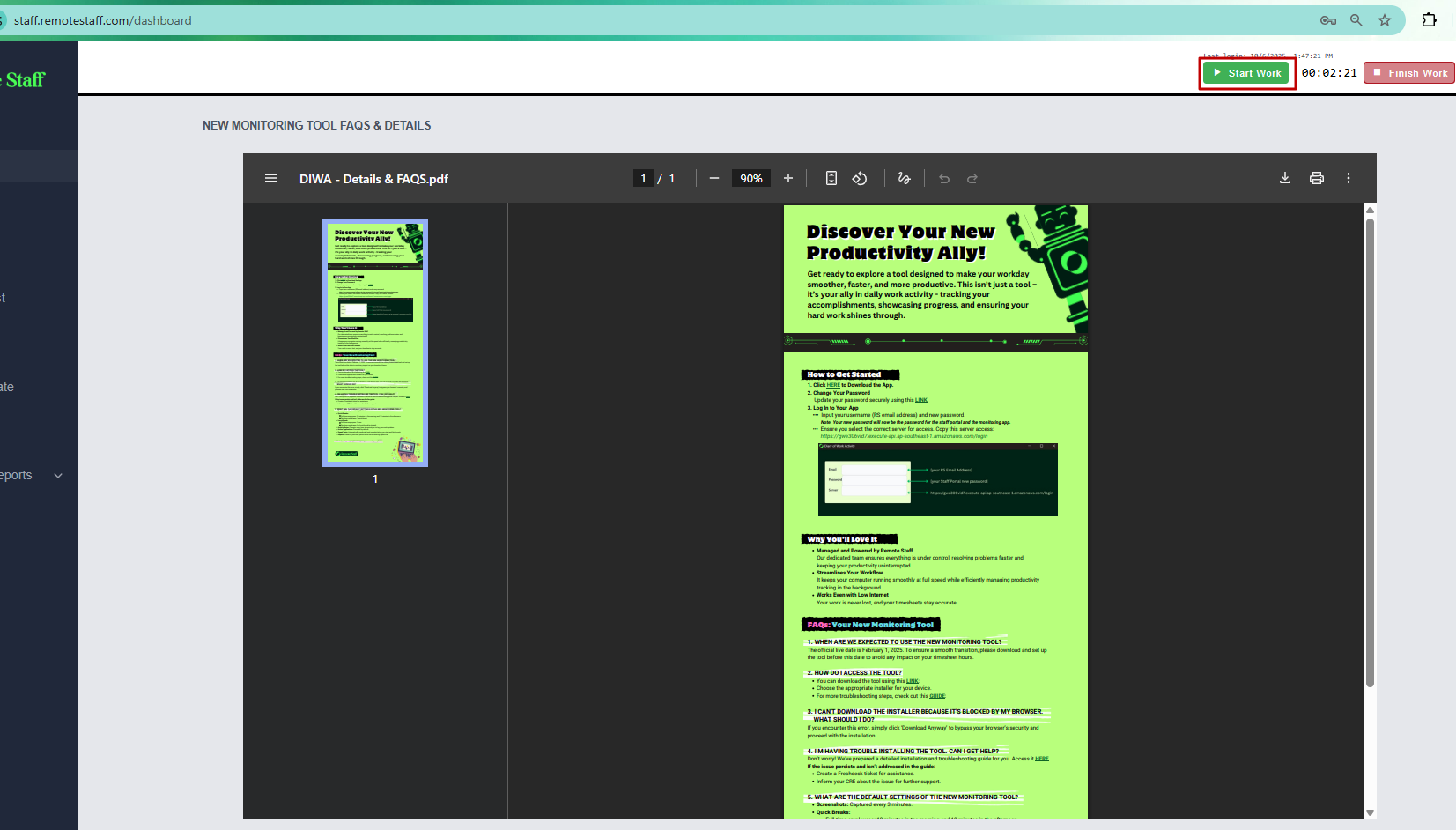Click the PDF vertical scrollbar

pyautogui.click(x=1370, y=452)
